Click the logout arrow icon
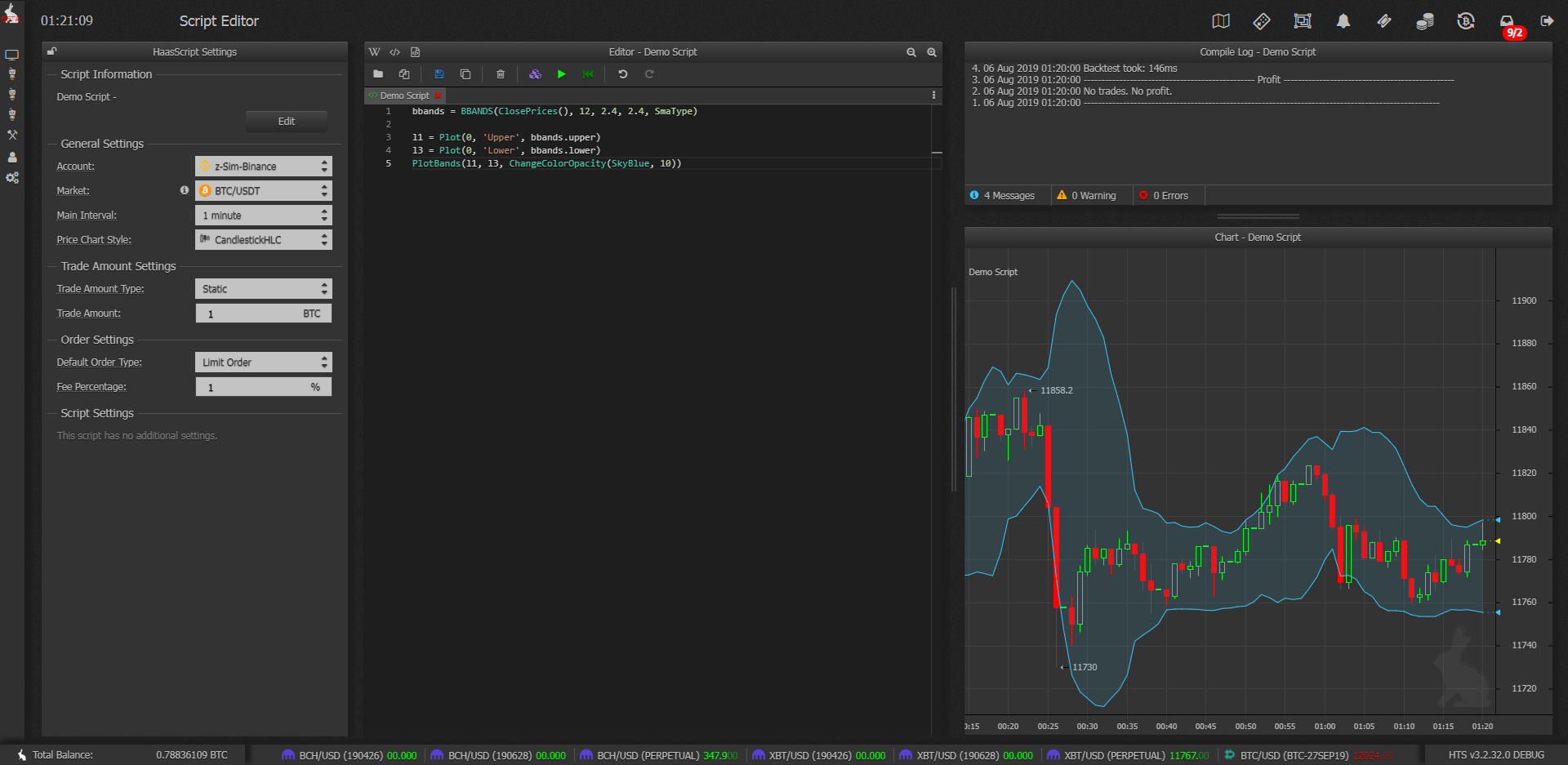 pyautogui.click(x=1547, y=21)
